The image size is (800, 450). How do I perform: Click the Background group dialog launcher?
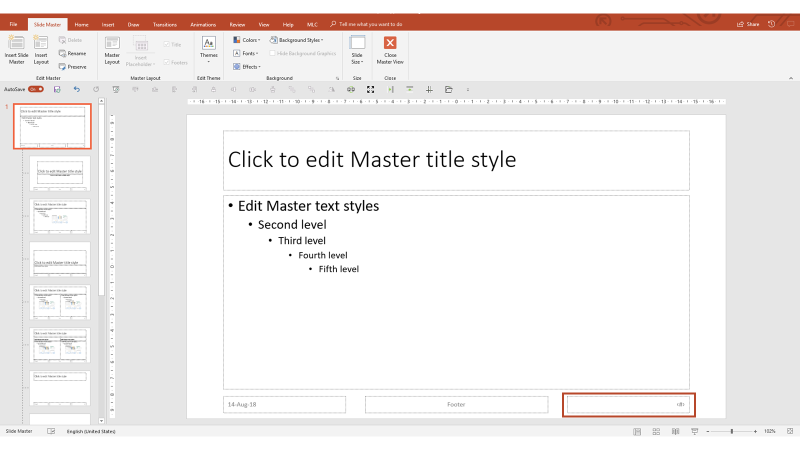tap(337, 79)
